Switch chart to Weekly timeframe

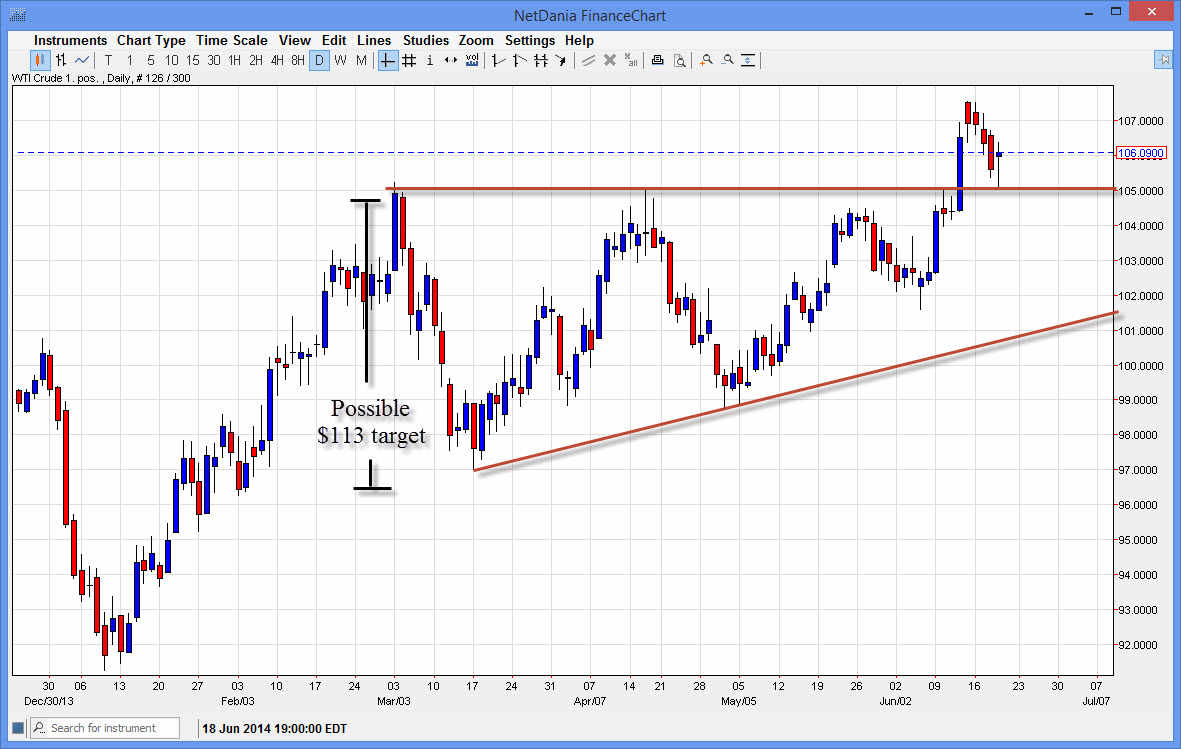click(x=340, y=60)
